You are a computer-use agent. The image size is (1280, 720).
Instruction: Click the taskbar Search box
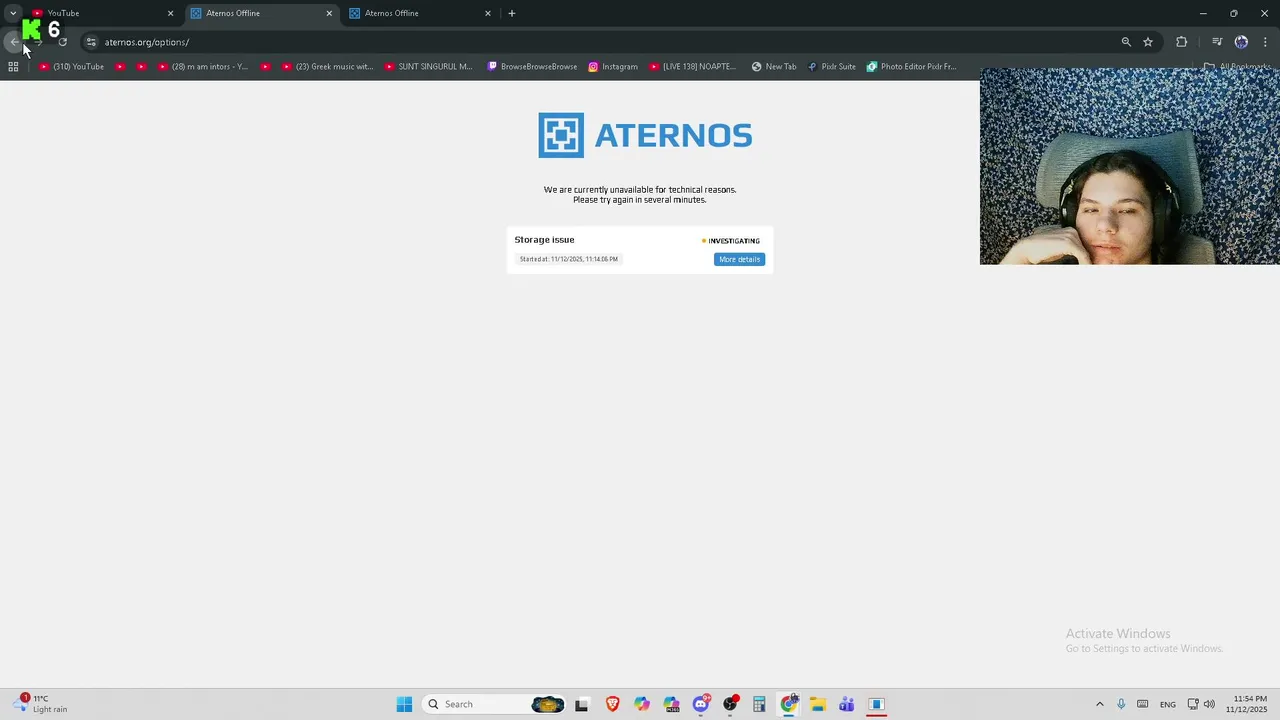(495, 704)
